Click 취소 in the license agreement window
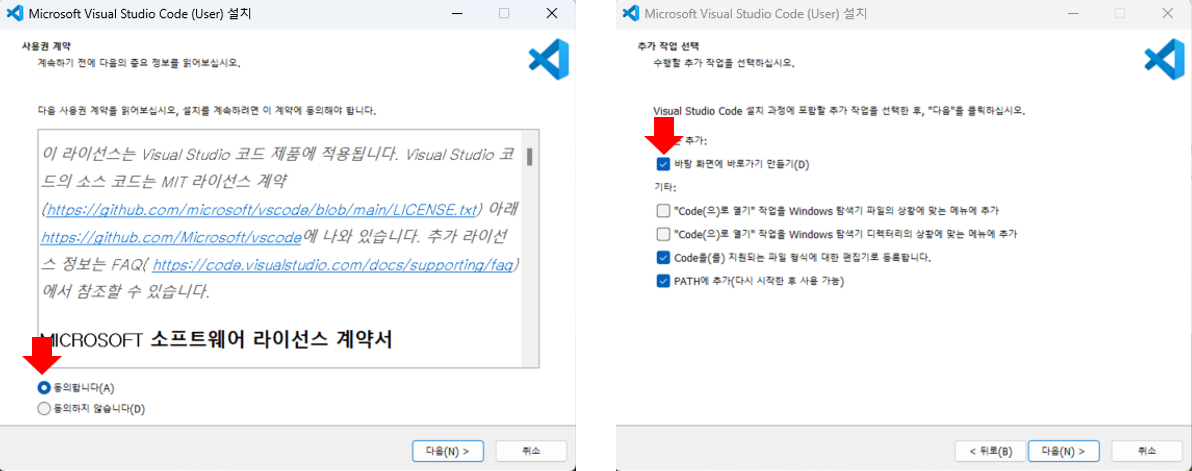Screen dimensions: 1192x471 tap(531, 450)
